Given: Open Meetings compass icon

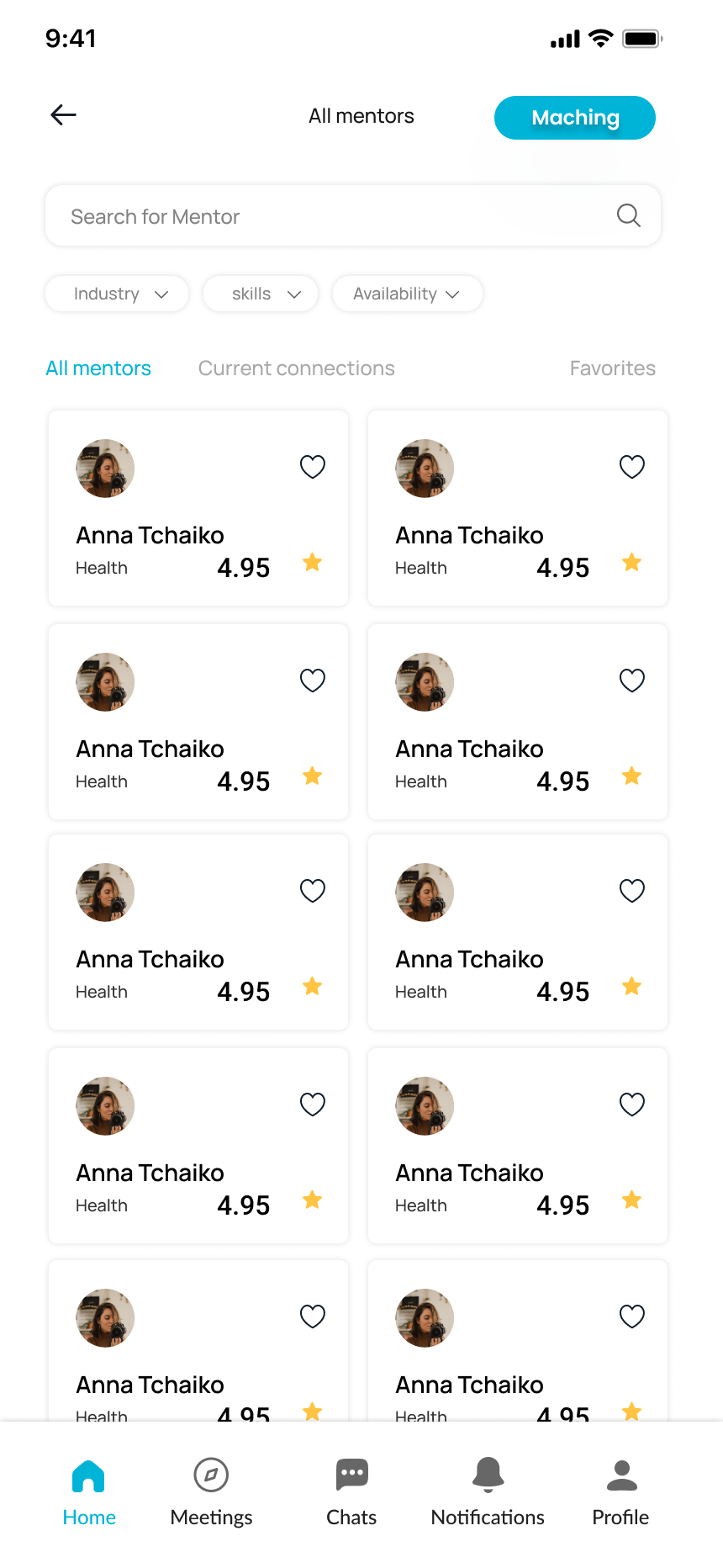Looking at the screenshot, I should tap(211, 1475).
